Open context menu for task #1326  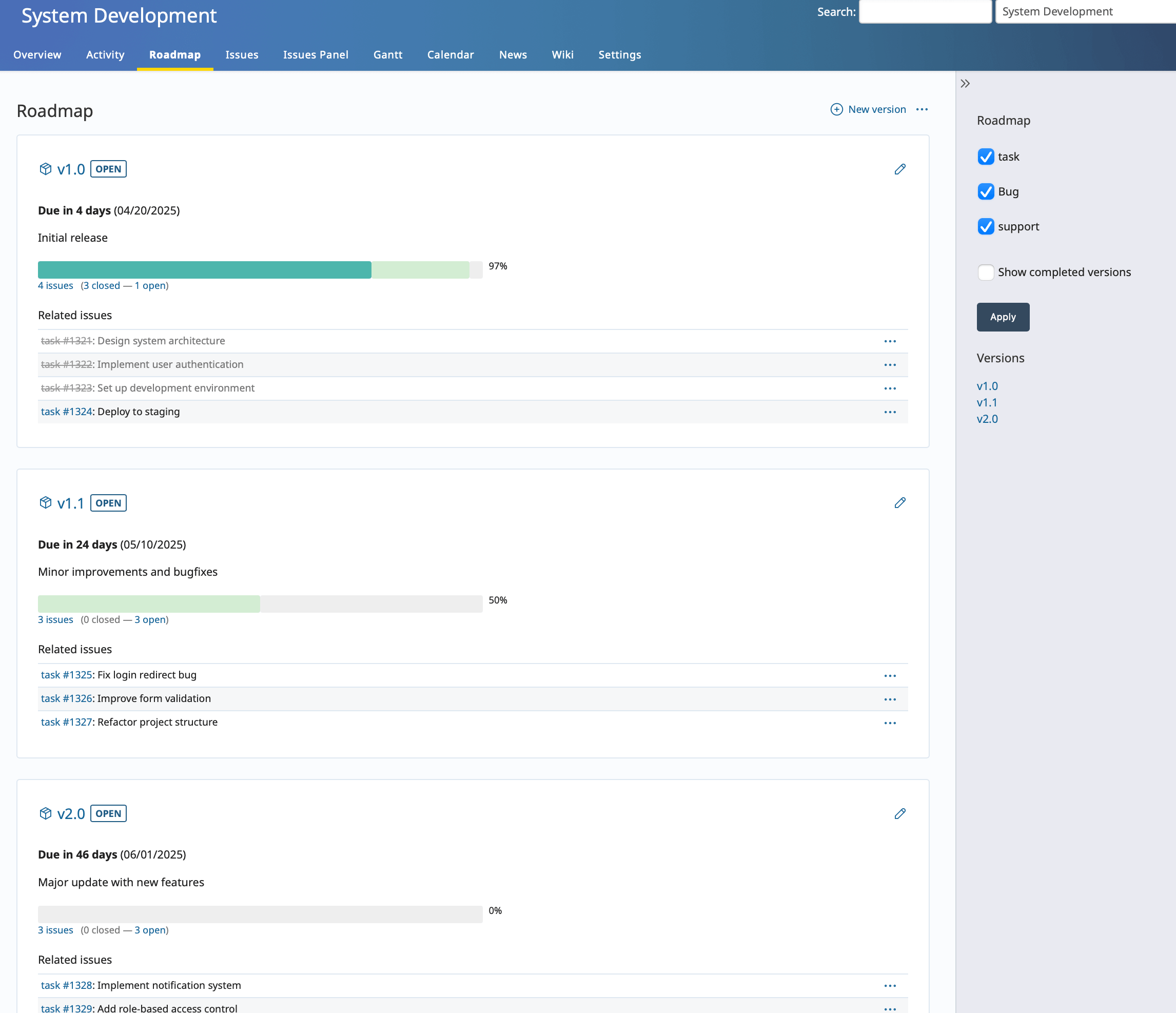click(890, 699)
